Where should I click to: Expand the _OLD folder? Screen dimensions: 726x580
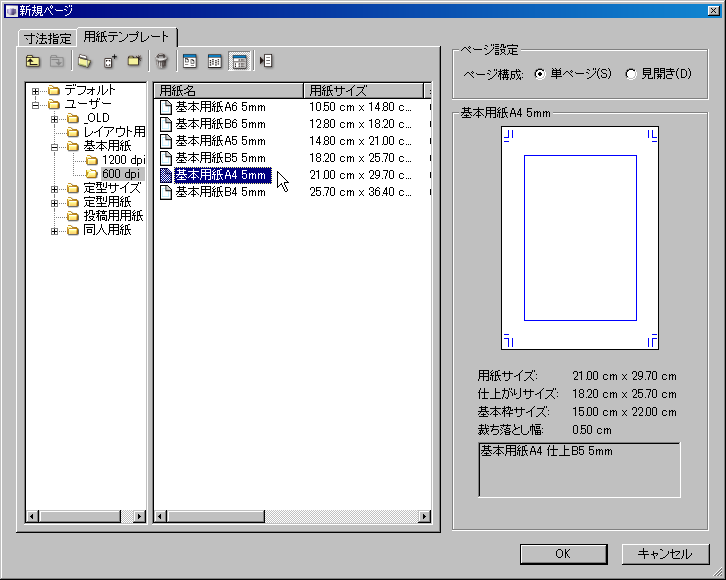pos(54,119)
